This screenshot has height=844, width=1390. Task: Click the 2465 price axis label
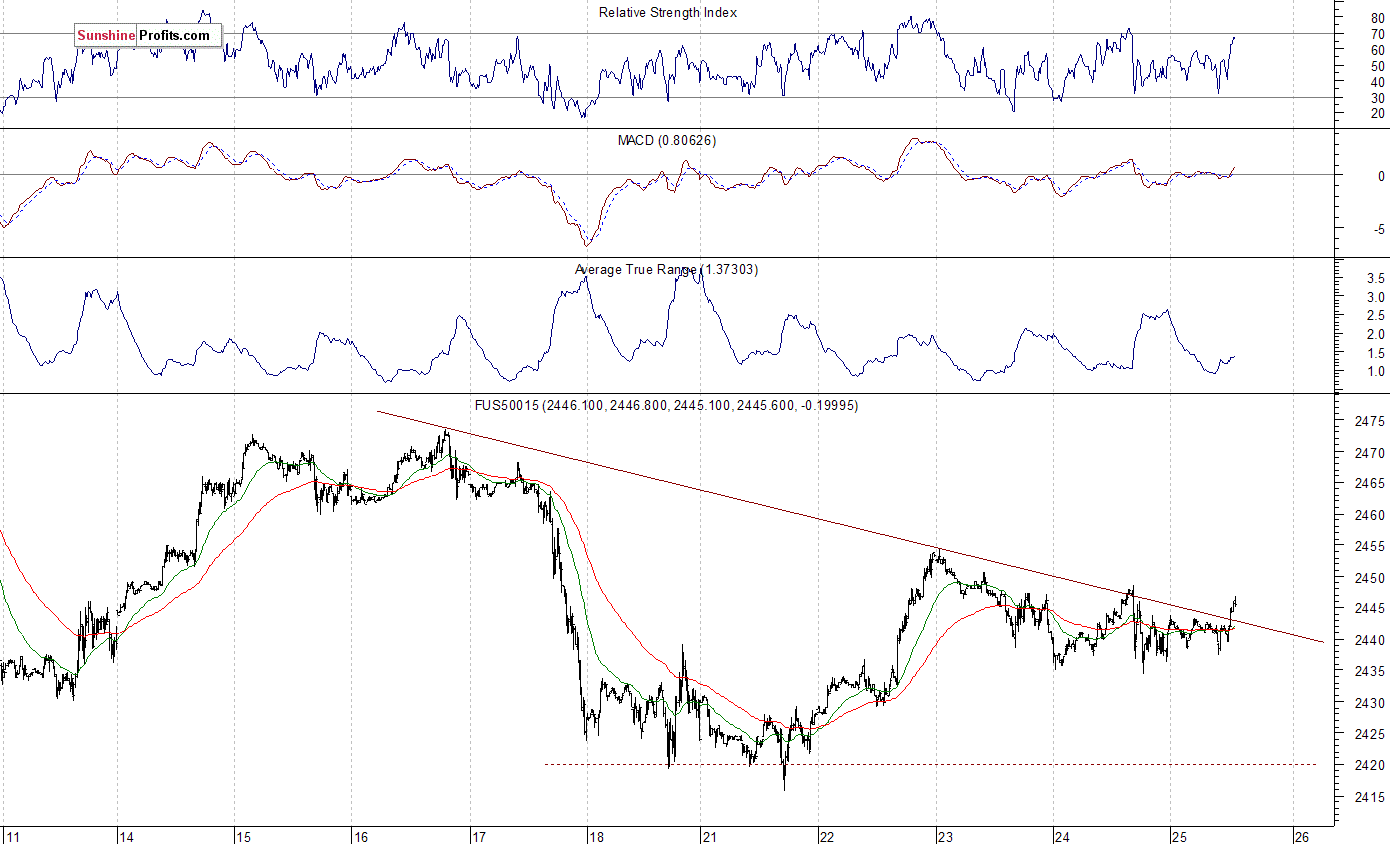point(1370,484)
